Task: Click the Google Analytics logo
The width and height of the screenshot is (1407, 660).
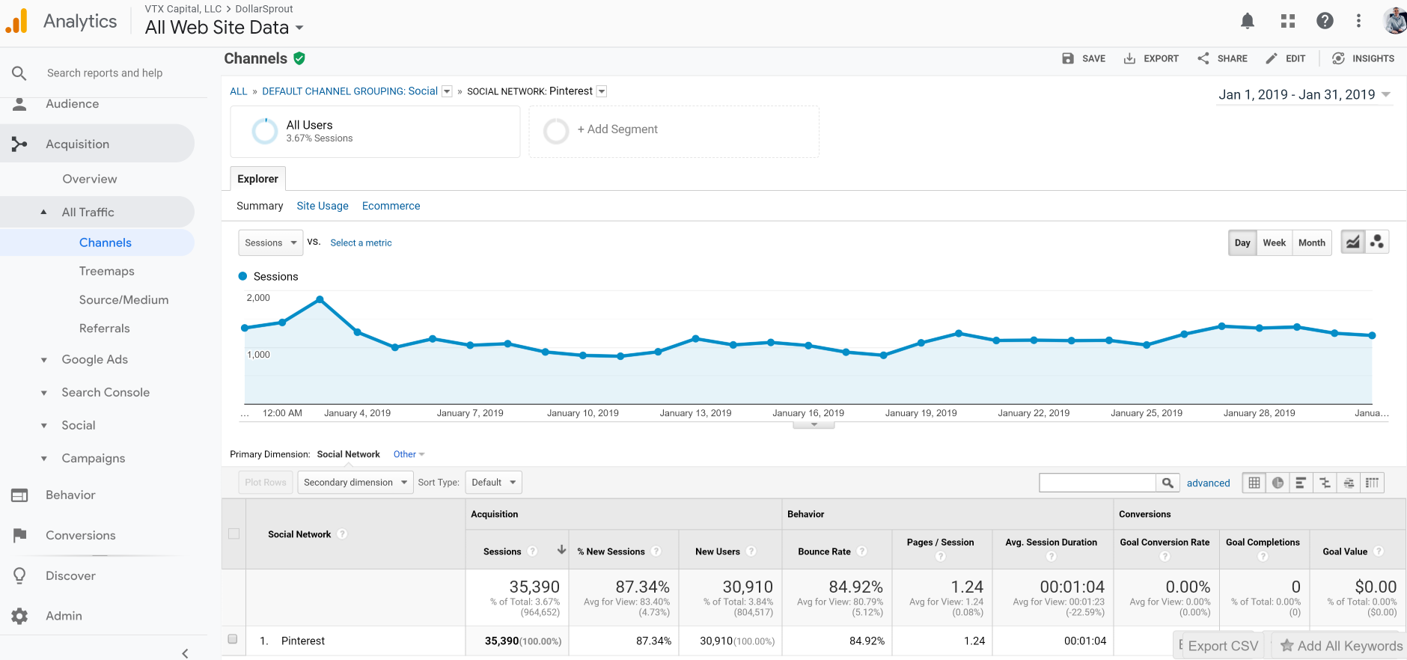Action: pos(17,21)
